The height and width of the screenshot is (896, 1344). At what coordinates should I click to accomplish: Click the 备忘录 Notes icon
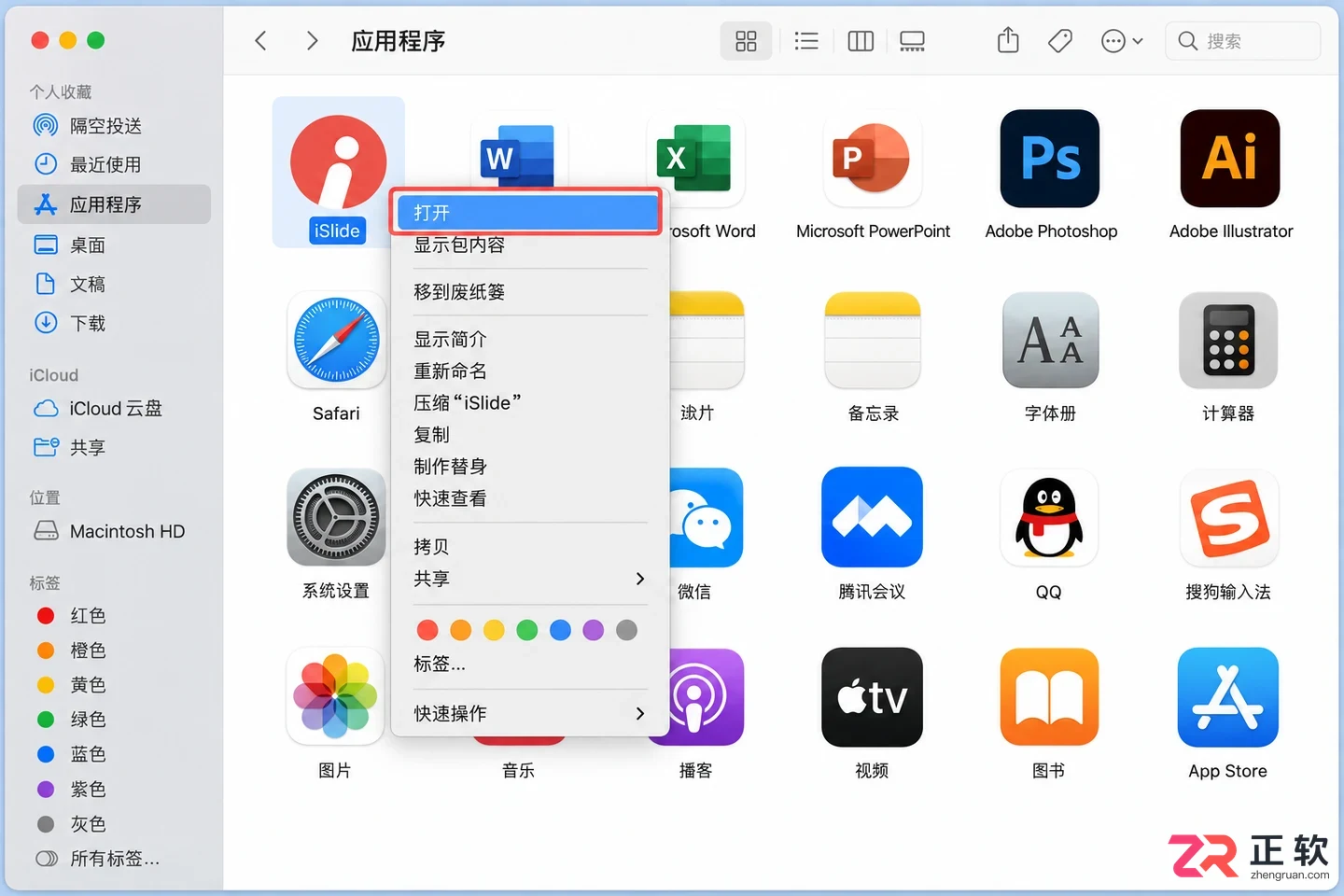pos(873,340)
